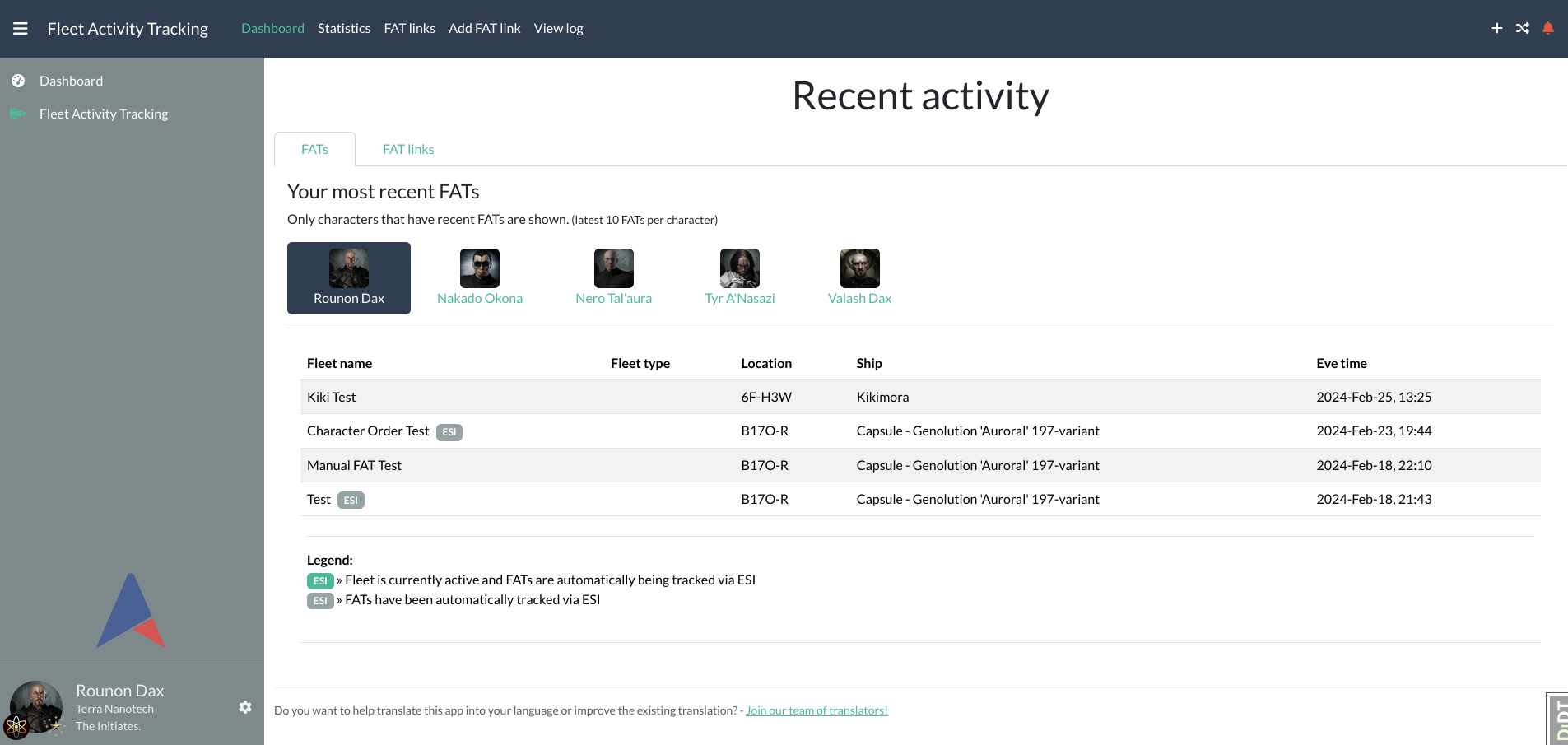Select the FATs tab
Screen dimensions: 1568x745
(x=314, y=149)
